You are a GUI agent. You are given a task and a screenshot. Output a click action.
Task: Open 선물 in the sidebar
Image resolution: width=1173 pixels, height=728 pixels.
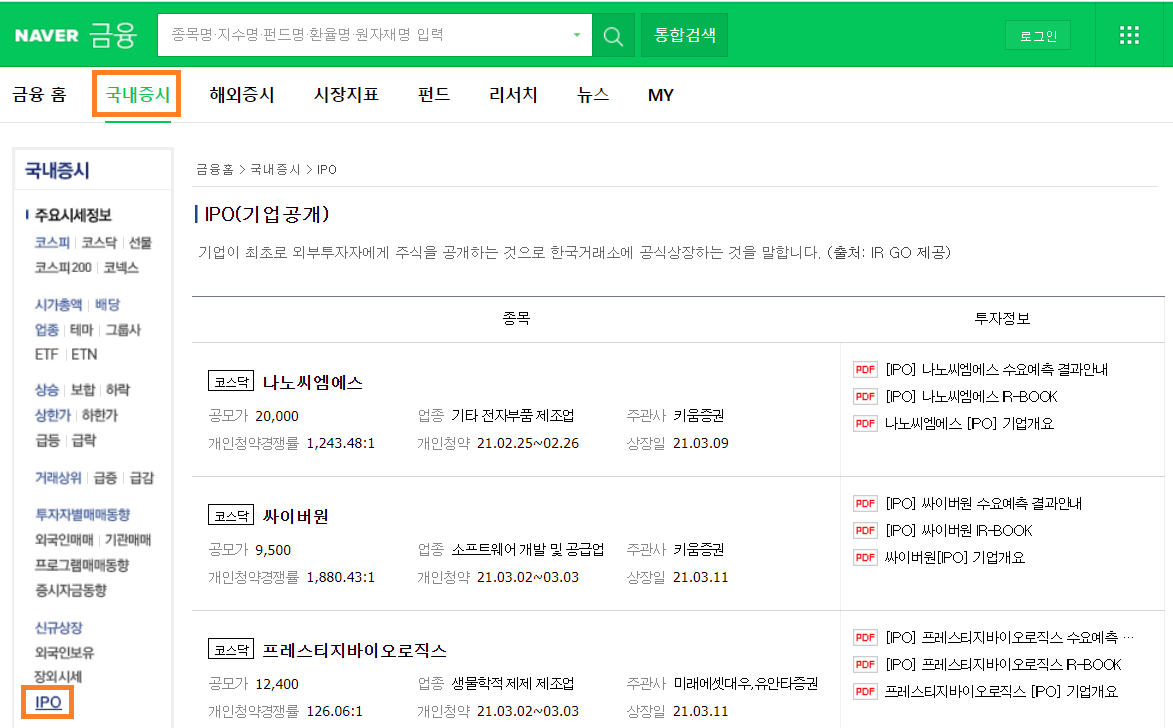pyautogui.click(x=140, y=242)
